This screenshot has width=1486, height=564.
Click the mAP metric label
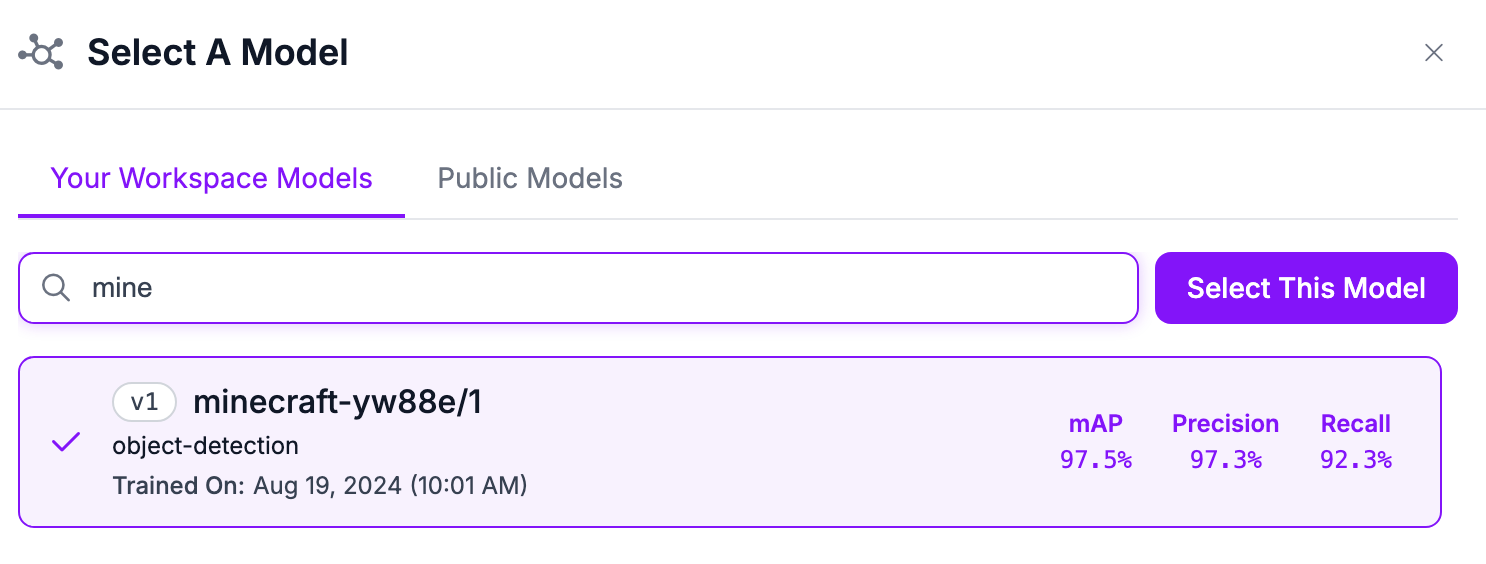pyautogui.click(x=1096, y=424)
